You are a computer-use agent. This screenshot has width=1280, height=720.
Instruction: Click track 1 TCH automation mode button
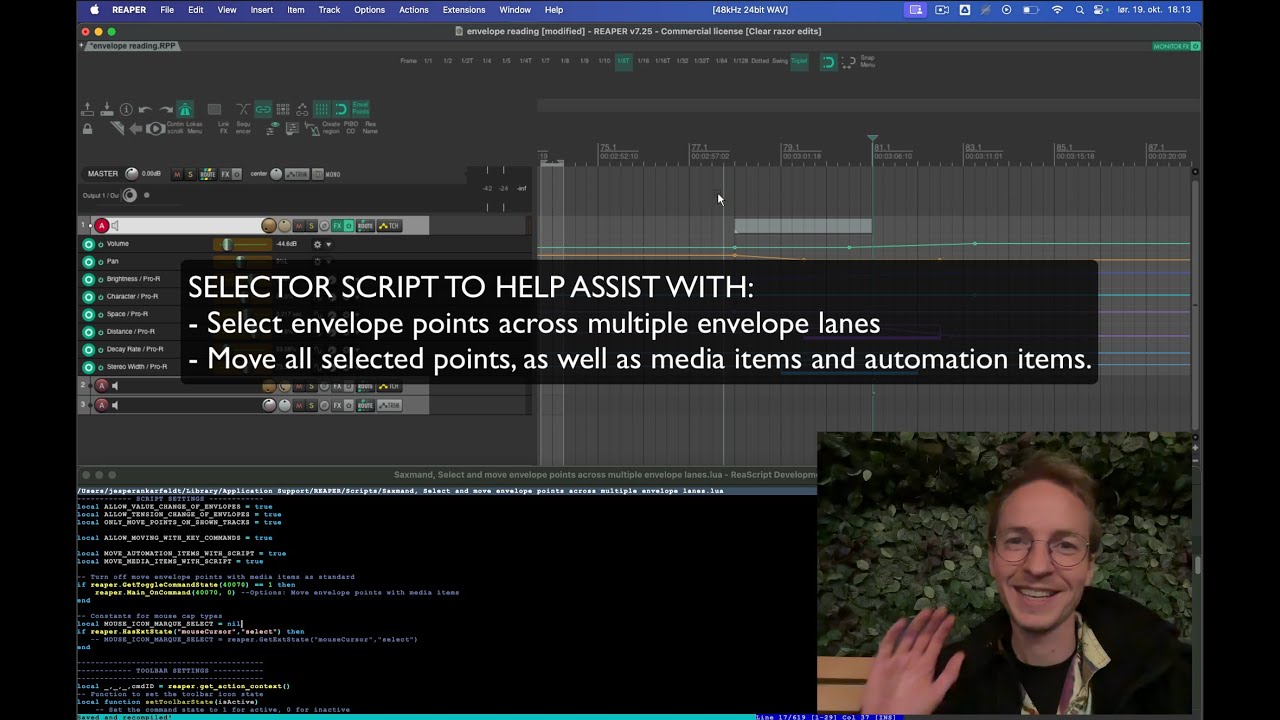click(389, 226)
